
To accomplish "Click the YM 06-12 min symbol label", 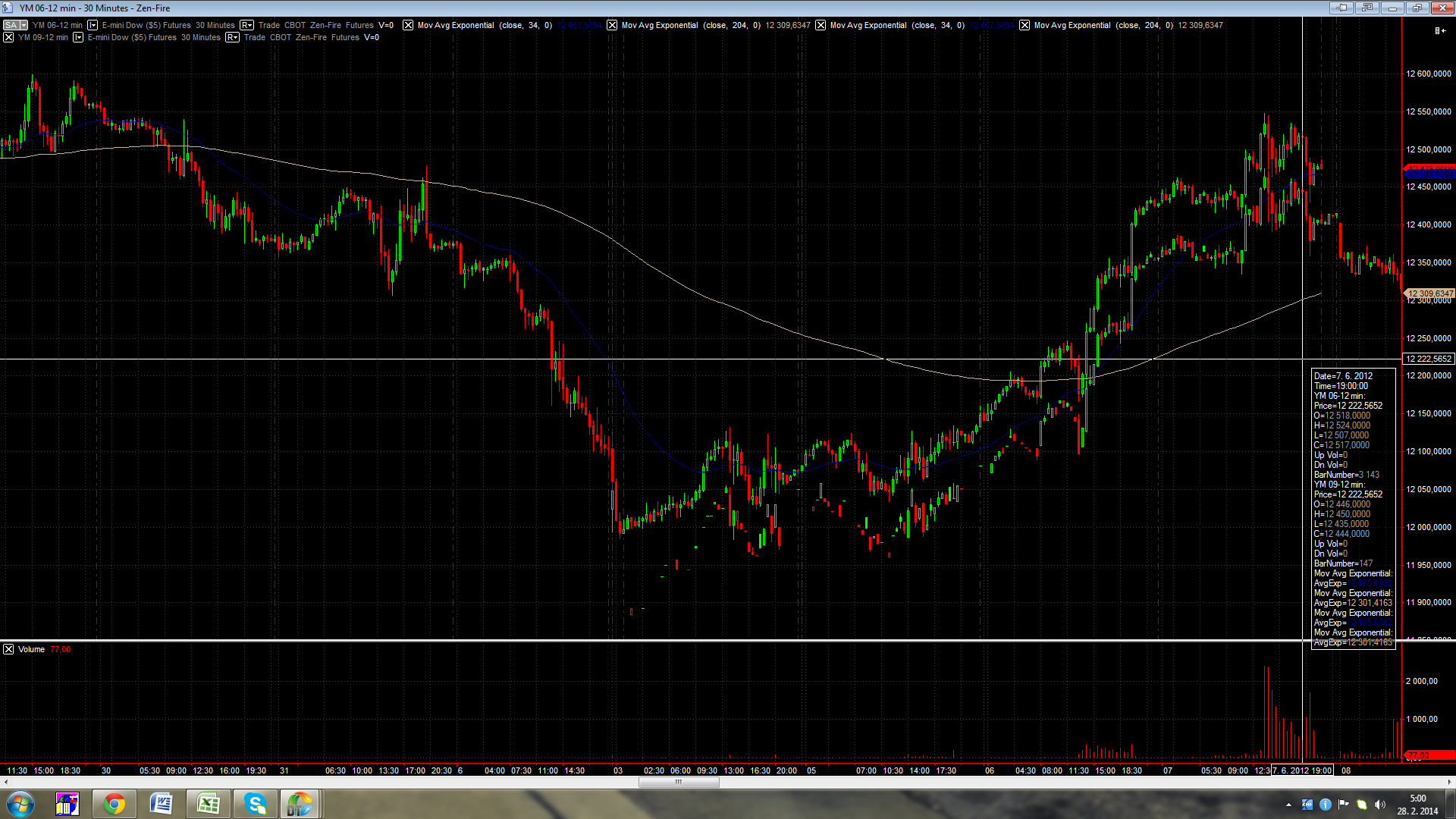I will click(x=57, y=25).
